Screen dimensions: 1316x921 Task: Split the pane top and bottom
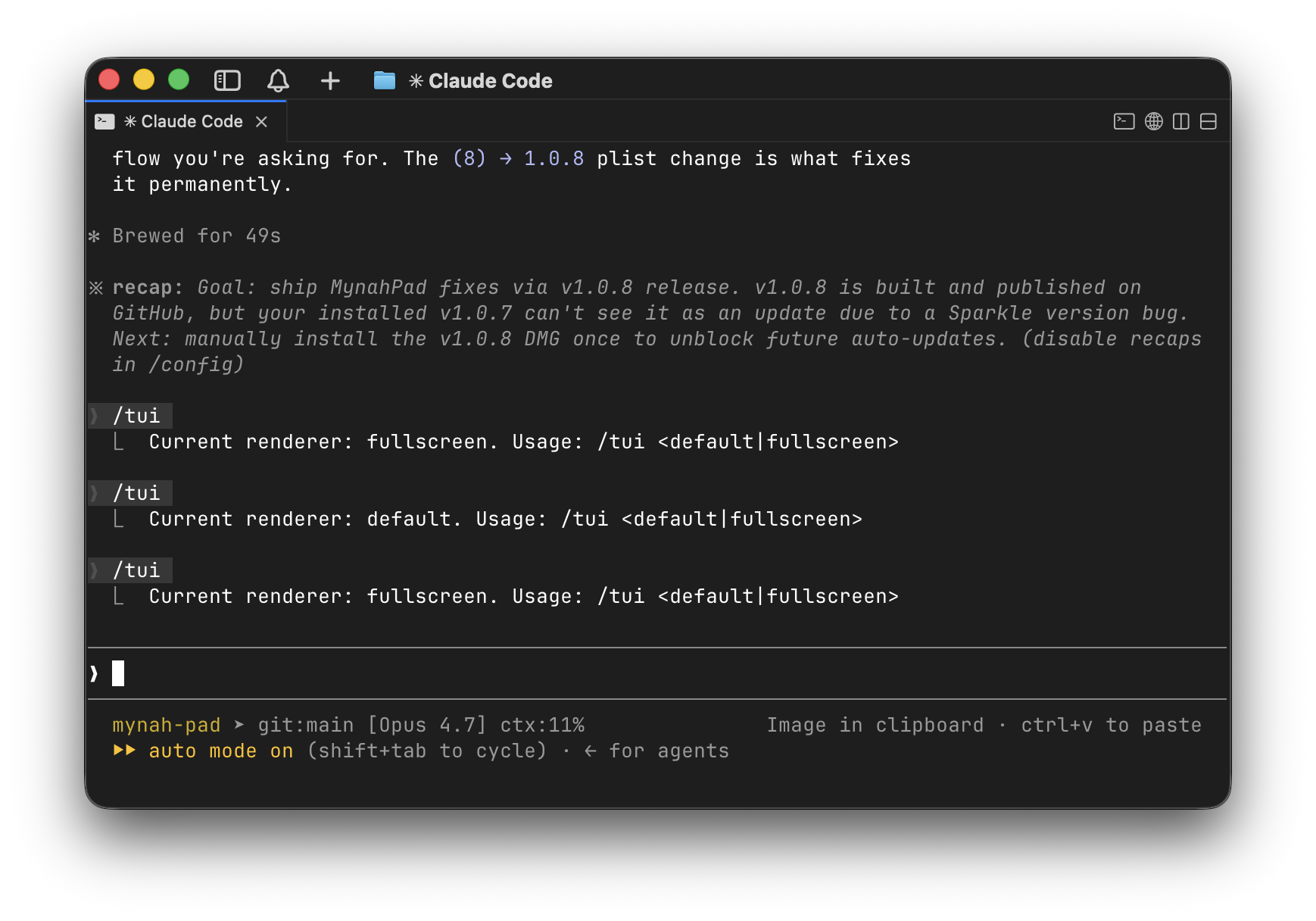(x=1208, y=121)
